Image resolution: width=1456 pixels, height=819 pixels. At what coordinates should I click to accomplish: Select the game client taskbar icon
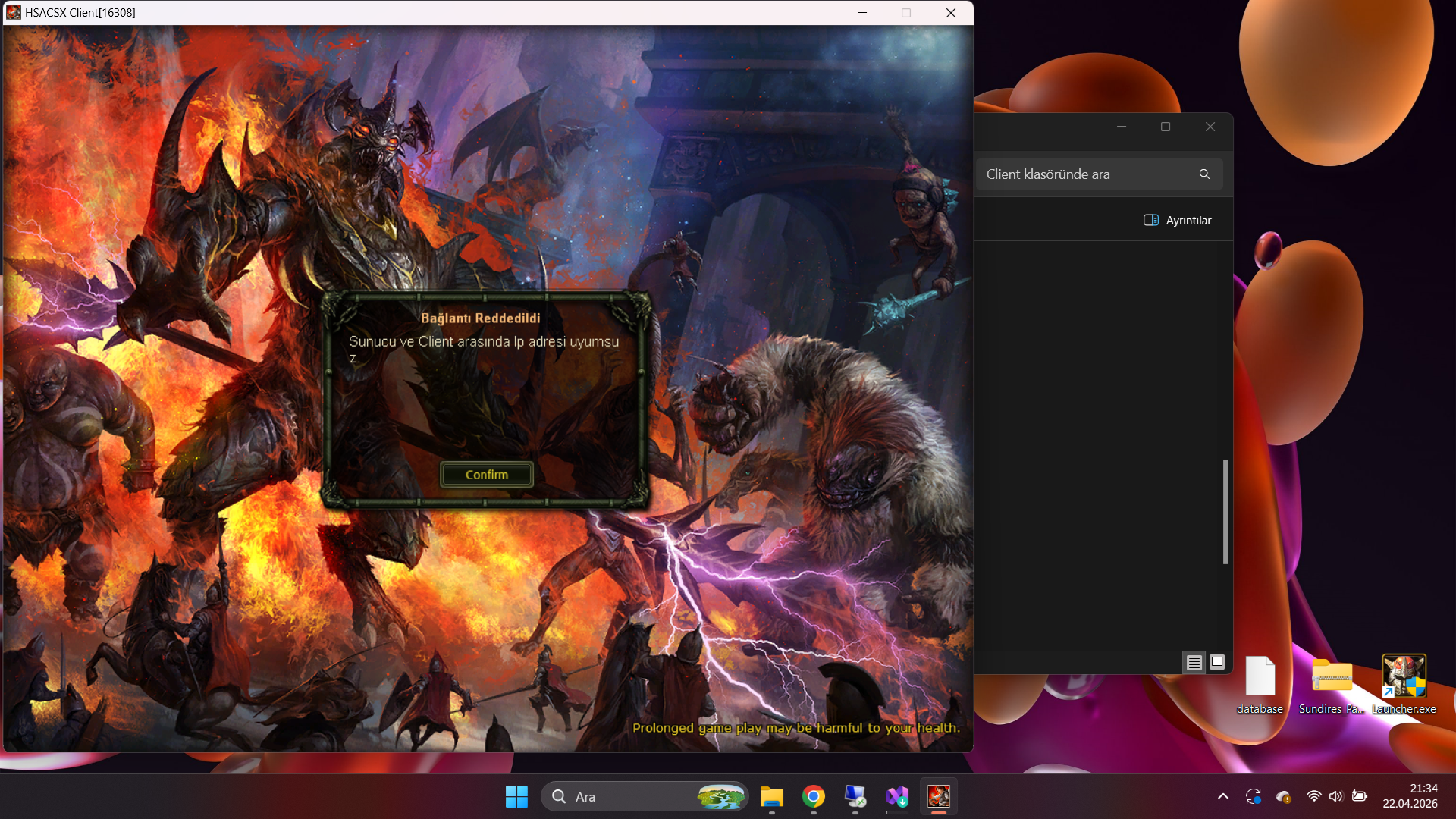point(939,796)
